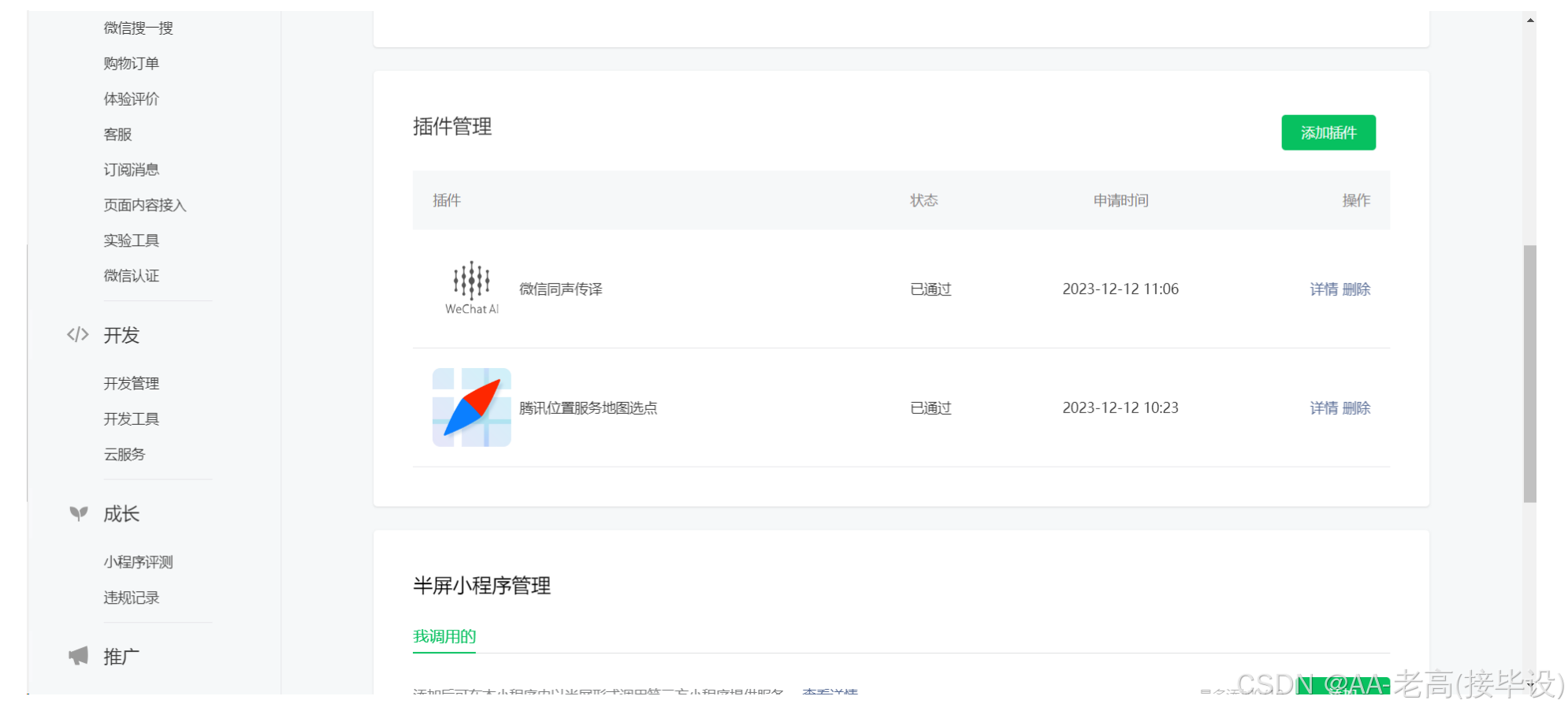The image size is (1568, 711).
Task: Click the WeChat AI plugin icon
Action: click(472, 288)
